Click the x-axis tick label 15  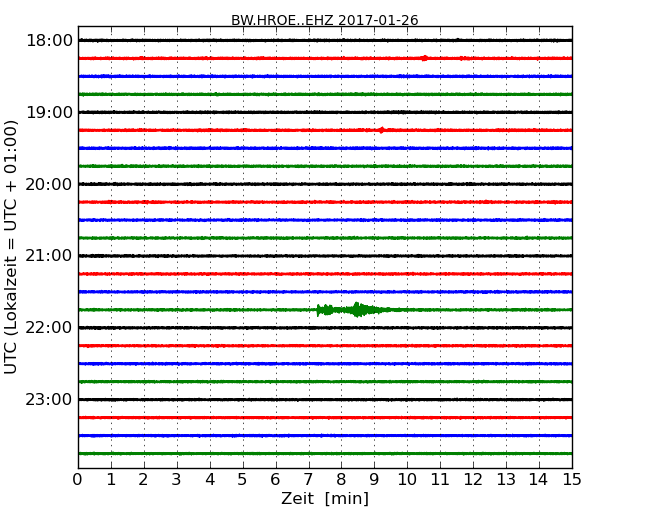click(572, 479)
